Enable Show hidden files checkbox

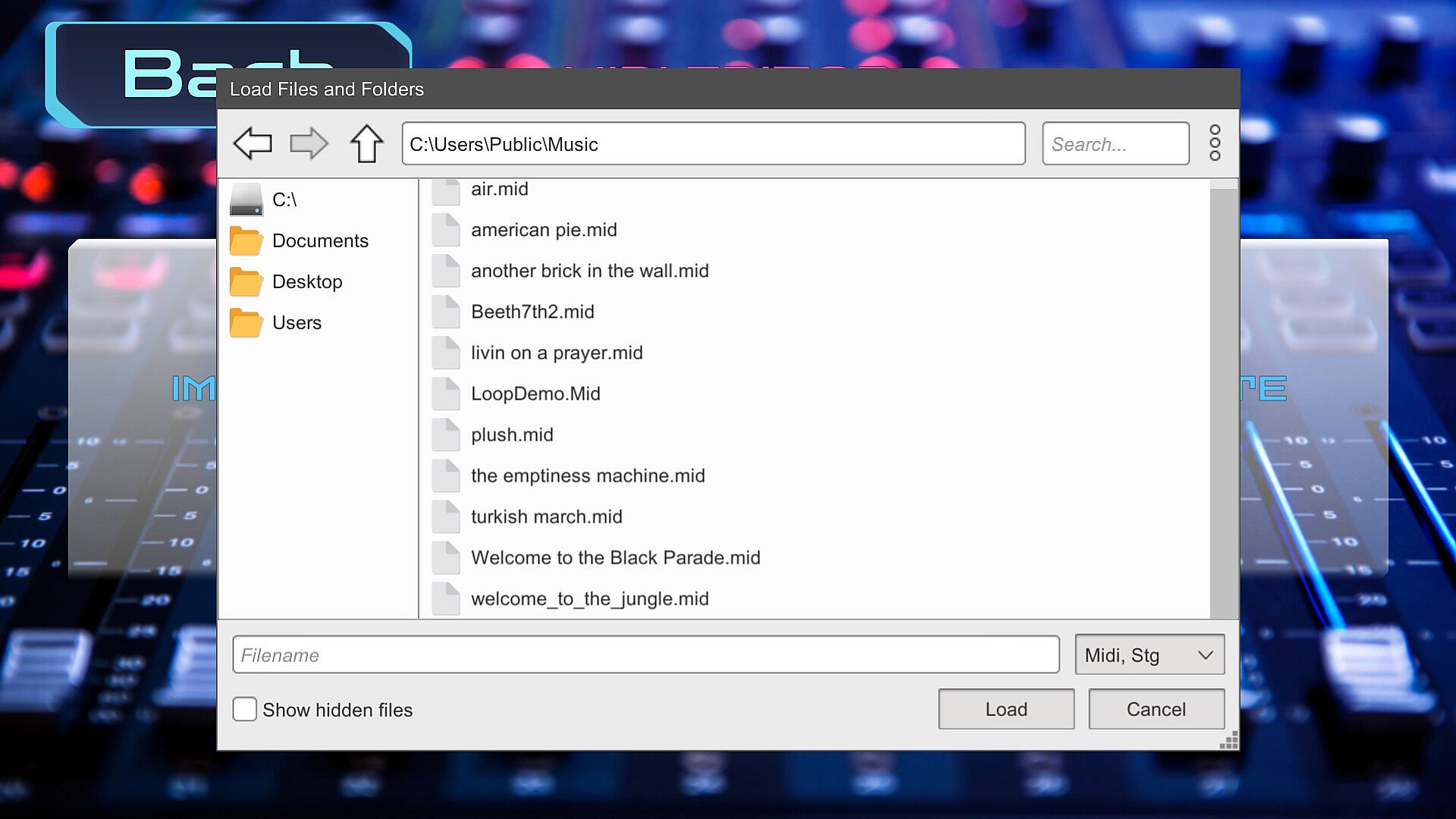pyautogui.click(x=244, y=709)
